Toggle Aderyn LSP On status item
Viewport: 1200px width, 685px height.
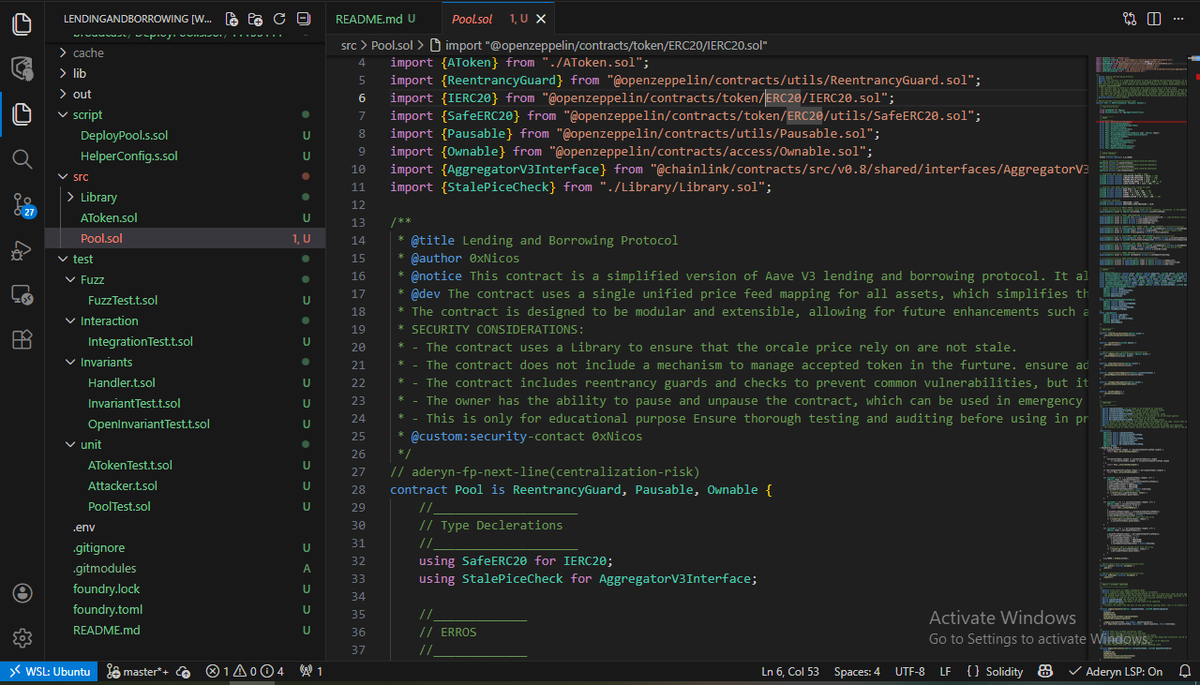click(x=1115, y=672)
